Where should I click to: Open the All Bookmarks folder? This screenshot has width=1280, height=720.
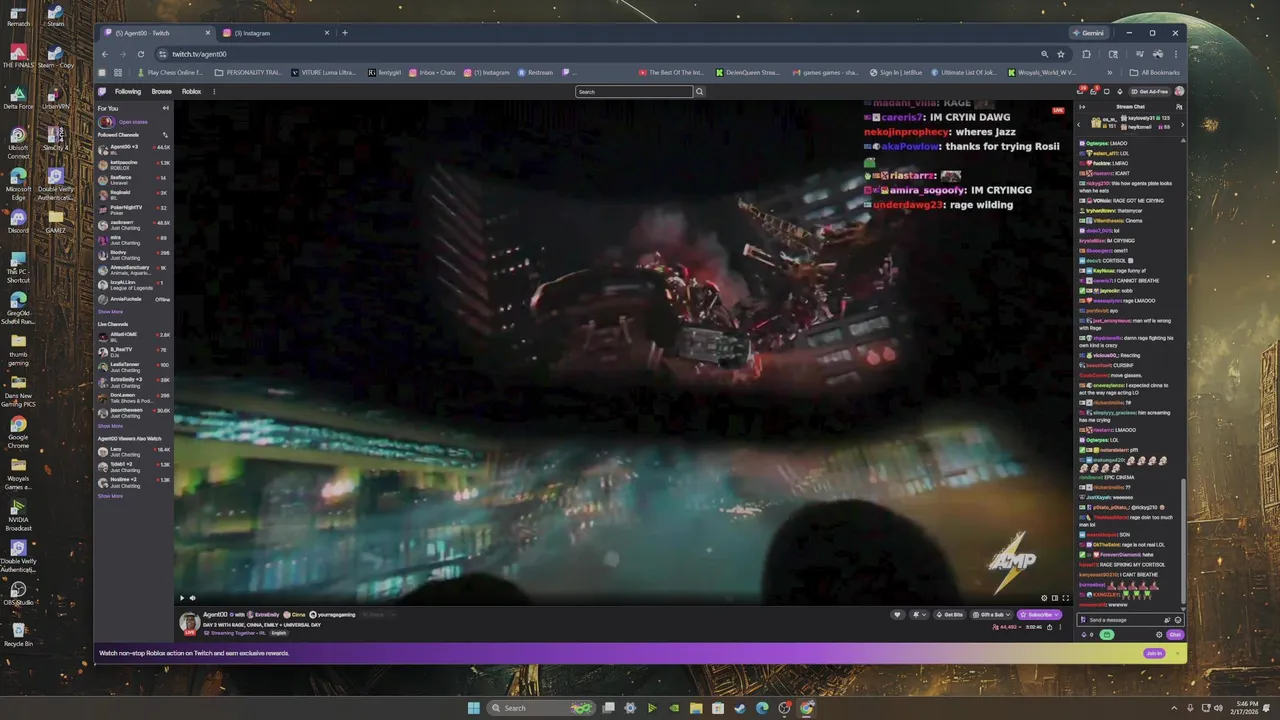point(1155,73)
